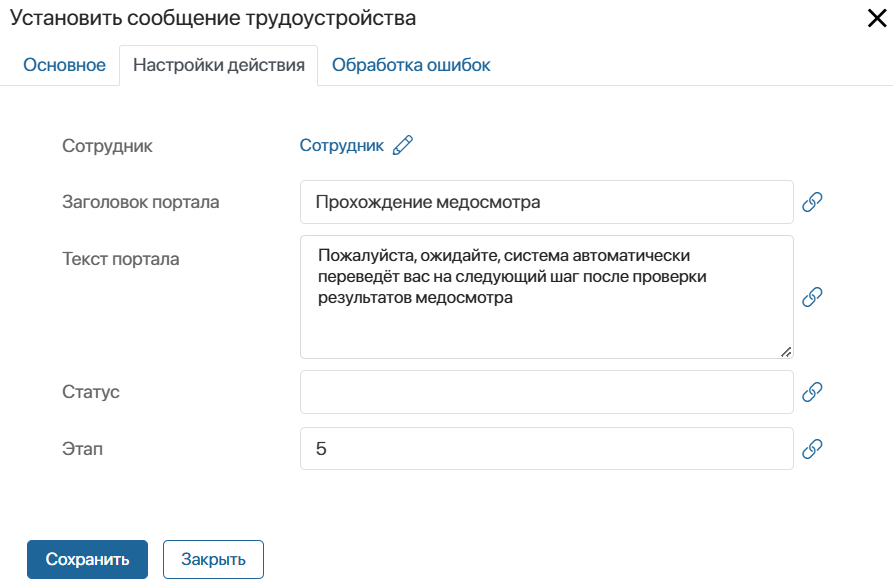893x585 pixels.
Task: Click the text area resize handle corner
Action: point(786,352)
